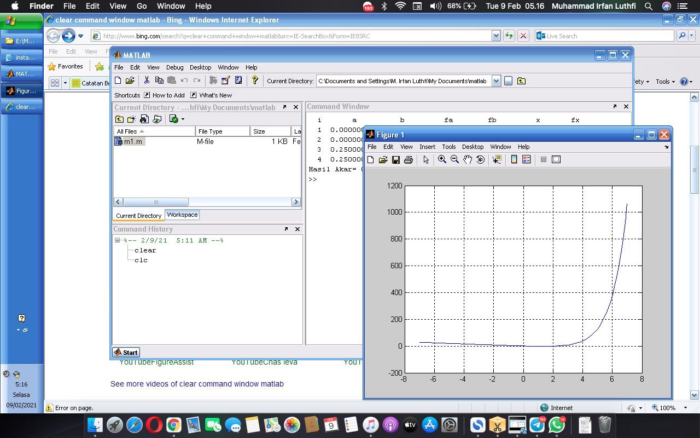Click Print Figure printer icon

408,160
